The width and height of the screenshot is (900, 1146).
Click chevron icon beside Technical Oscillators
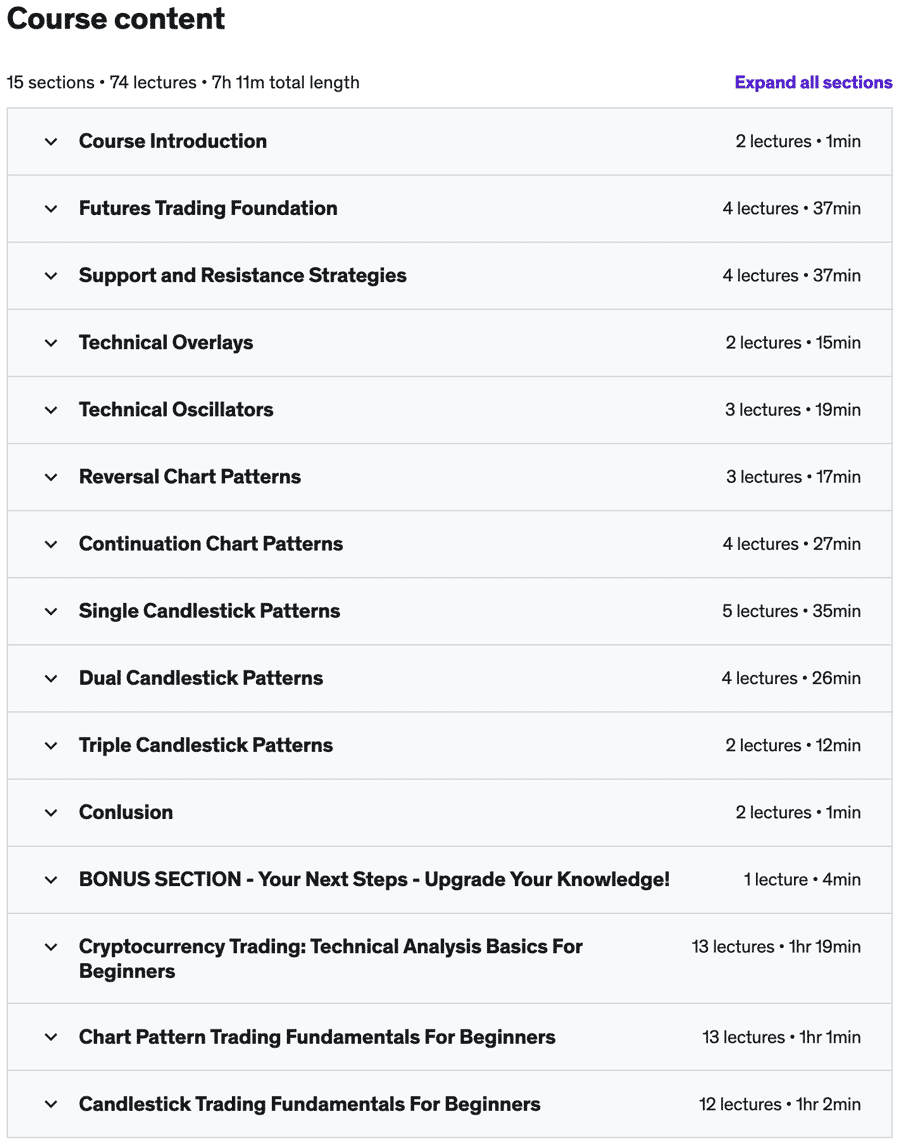(x=51, y=410)
